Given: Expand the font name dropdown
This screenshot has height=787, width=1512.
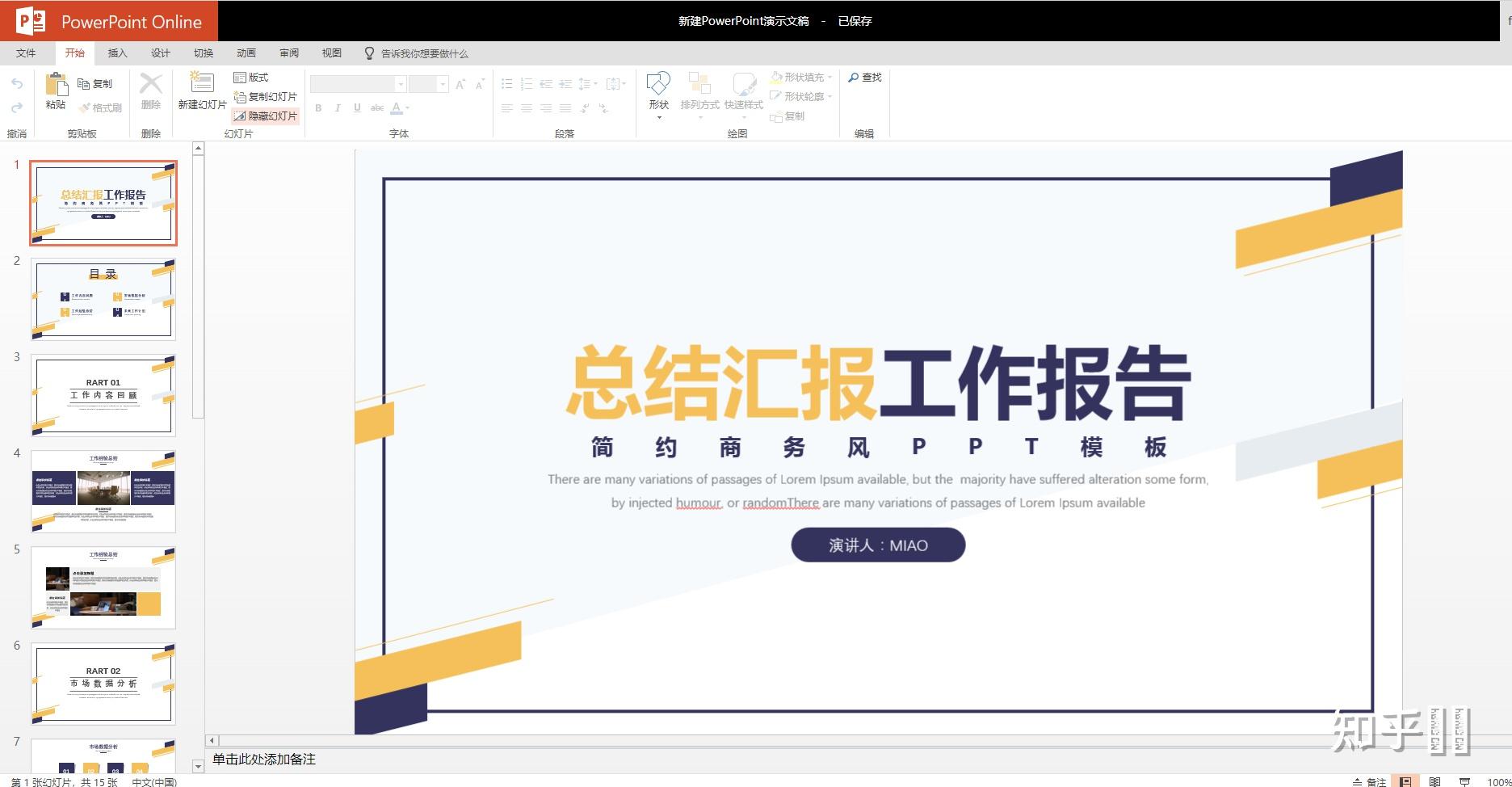Looking at the screenshot, I should coord(401,84).
